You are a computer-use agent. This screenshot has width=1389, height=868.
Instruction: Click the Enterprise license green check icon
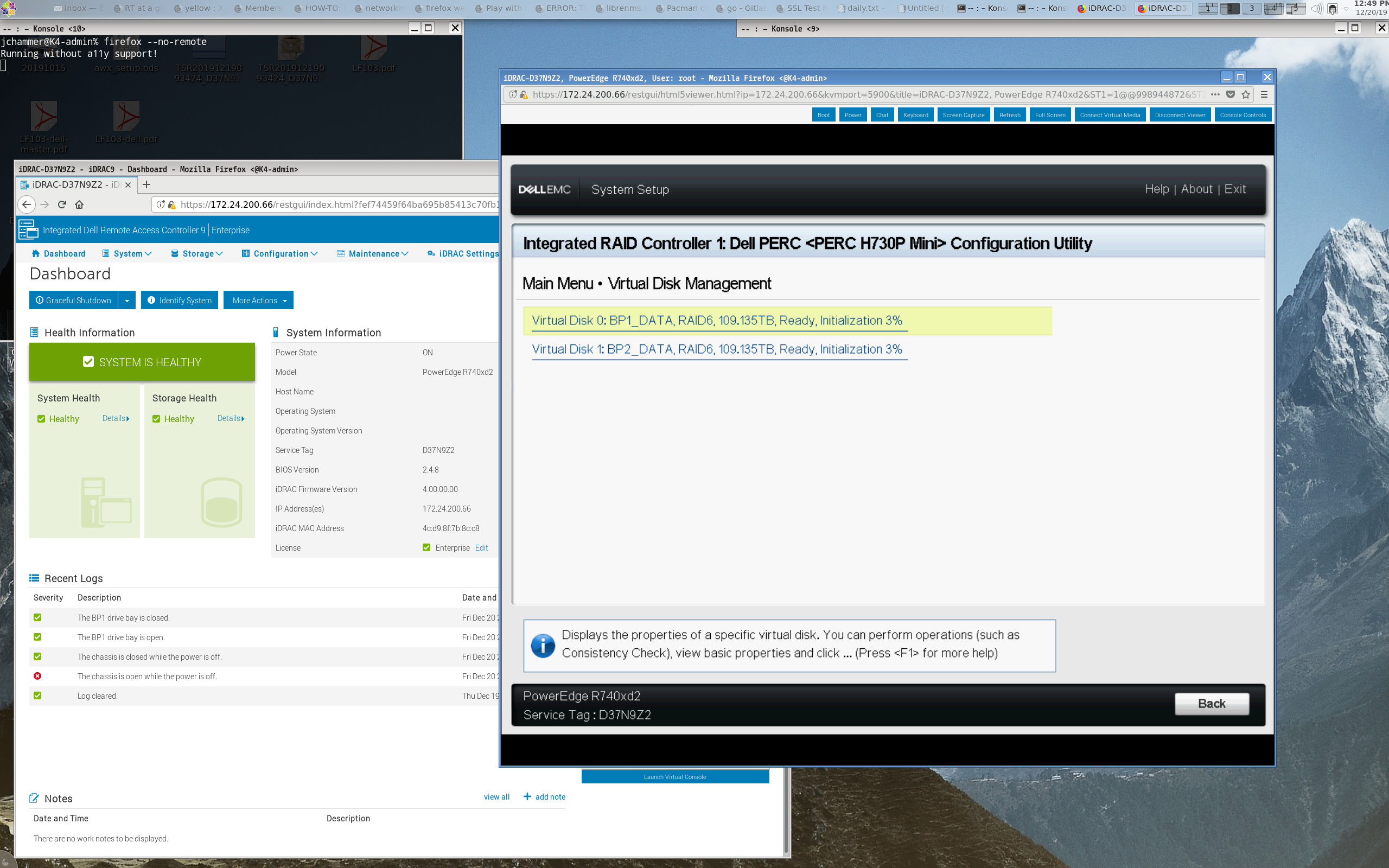coord(426,547)
